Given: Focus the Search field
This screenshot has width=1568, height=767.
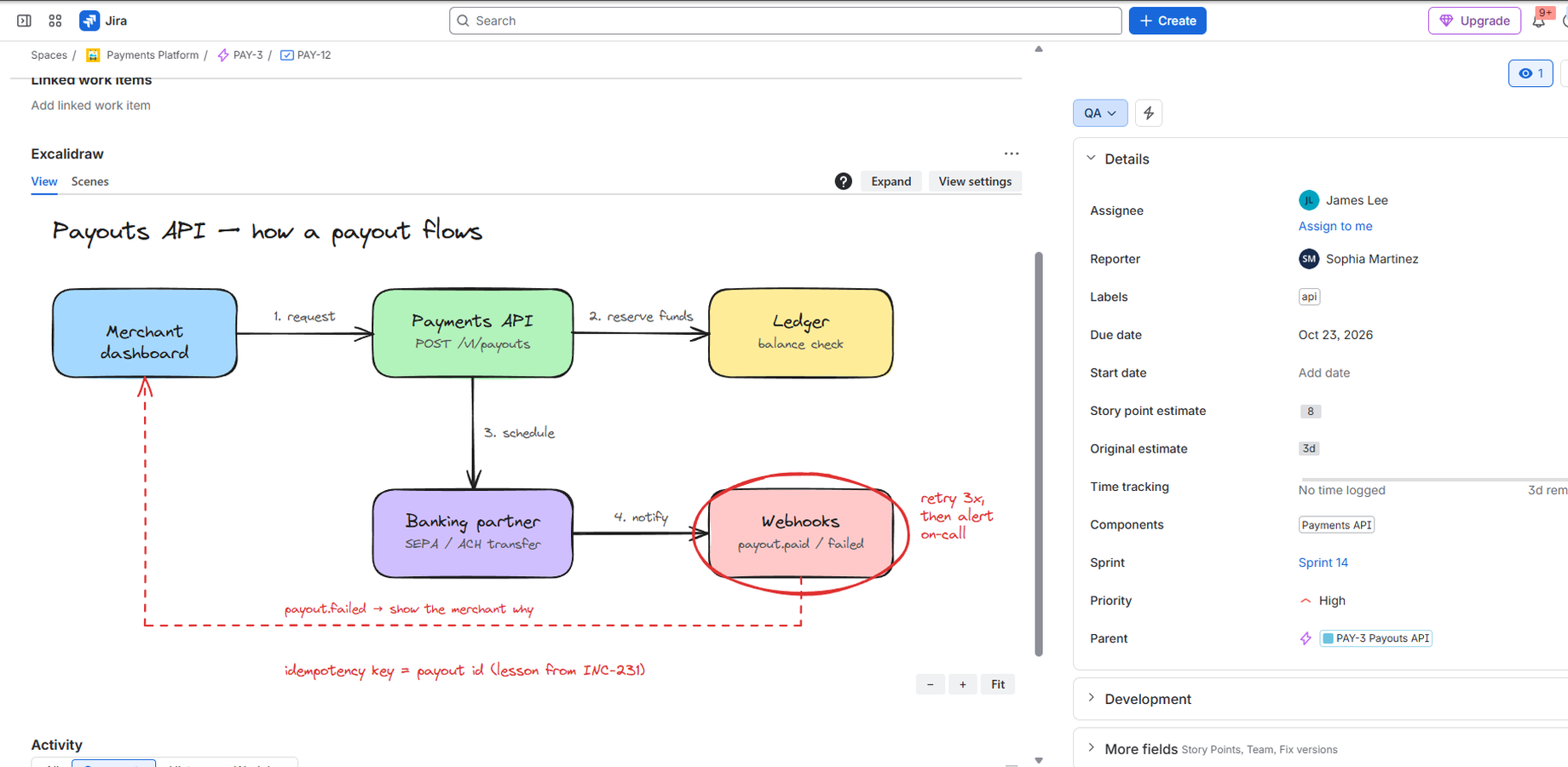Looking at the screenshot, I should click(785, 20).
